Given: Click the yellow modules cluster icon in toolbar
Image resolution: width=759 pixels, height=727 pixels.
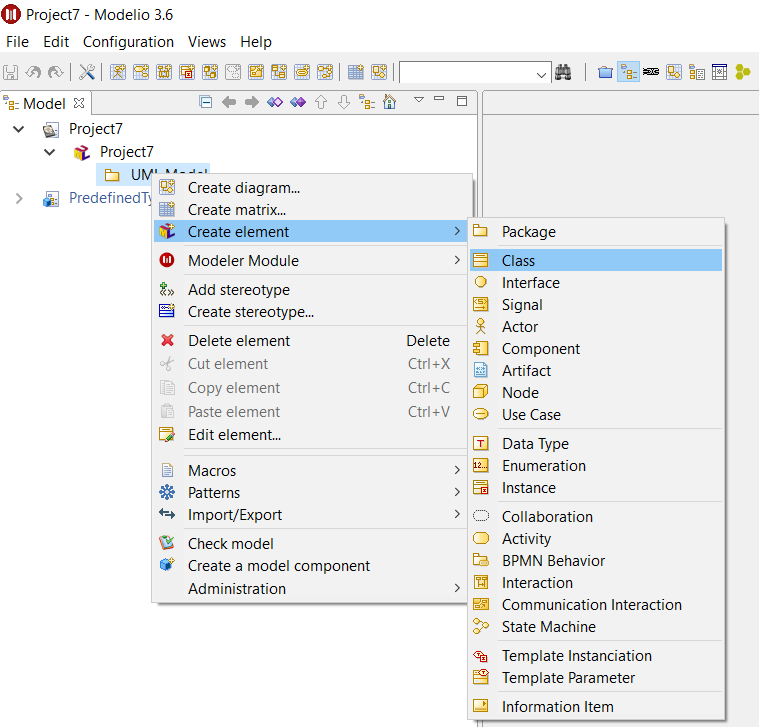Looking at the screenshot, I should (x=743, y=73).
